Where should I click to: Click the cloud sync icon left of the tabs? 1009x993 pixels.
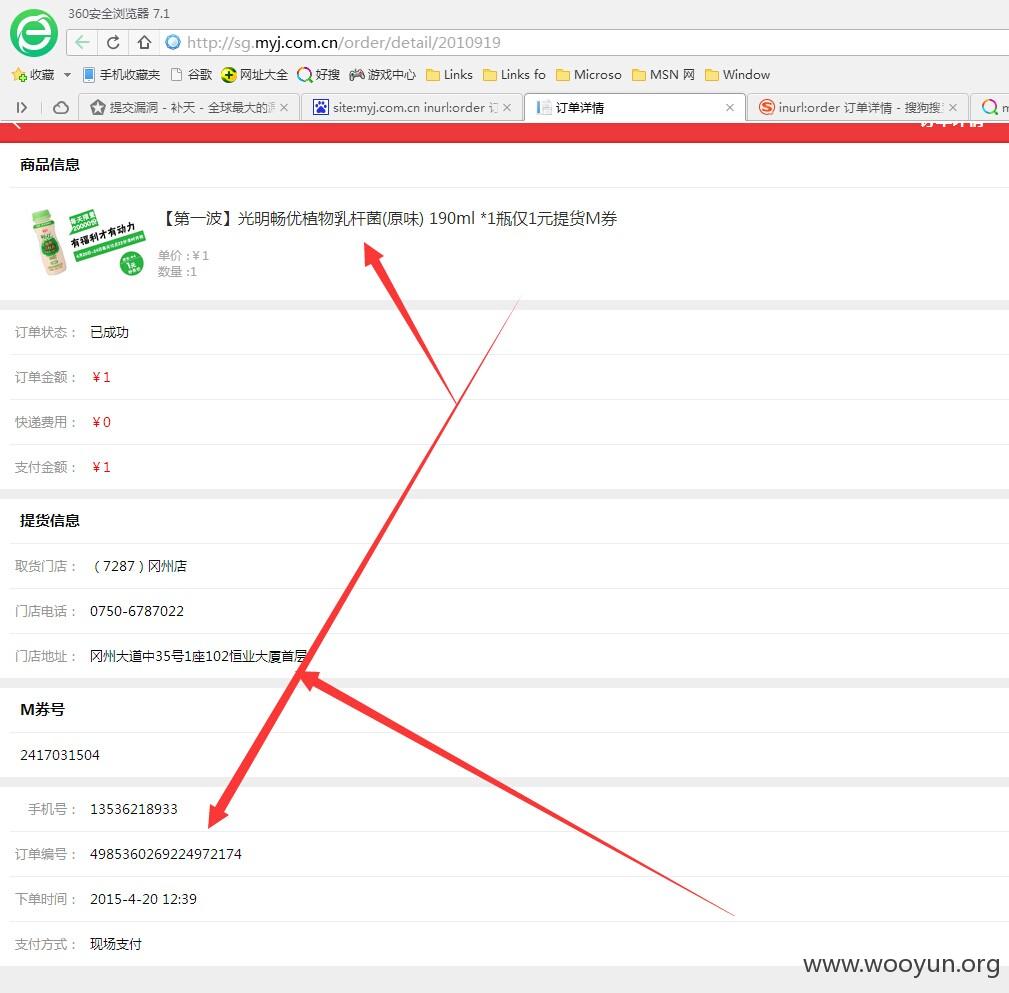click(x=60, y=107)
